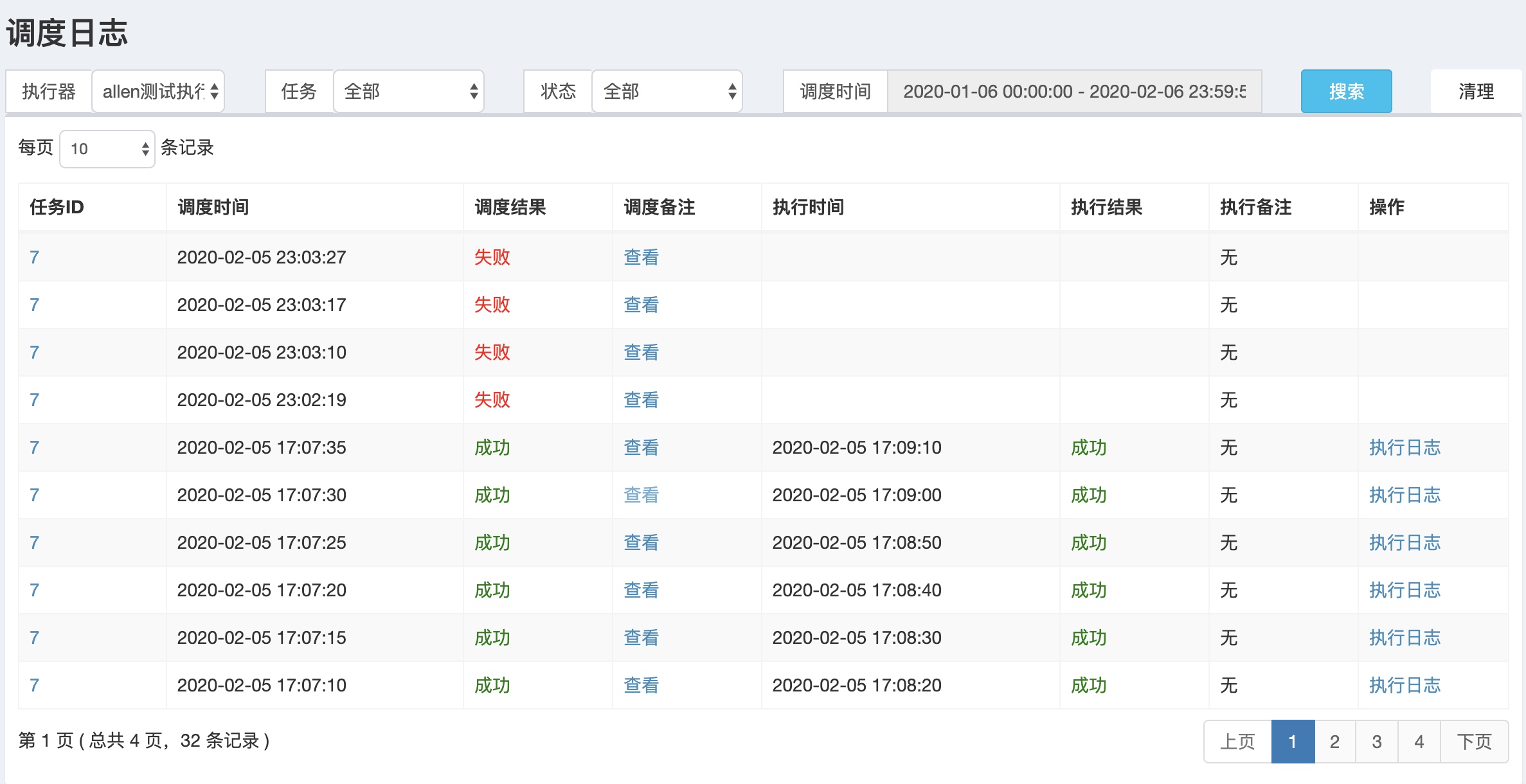Open 查看 for schedule 17:07:10
1526x784 pixels.
click(x=641, y=685)
